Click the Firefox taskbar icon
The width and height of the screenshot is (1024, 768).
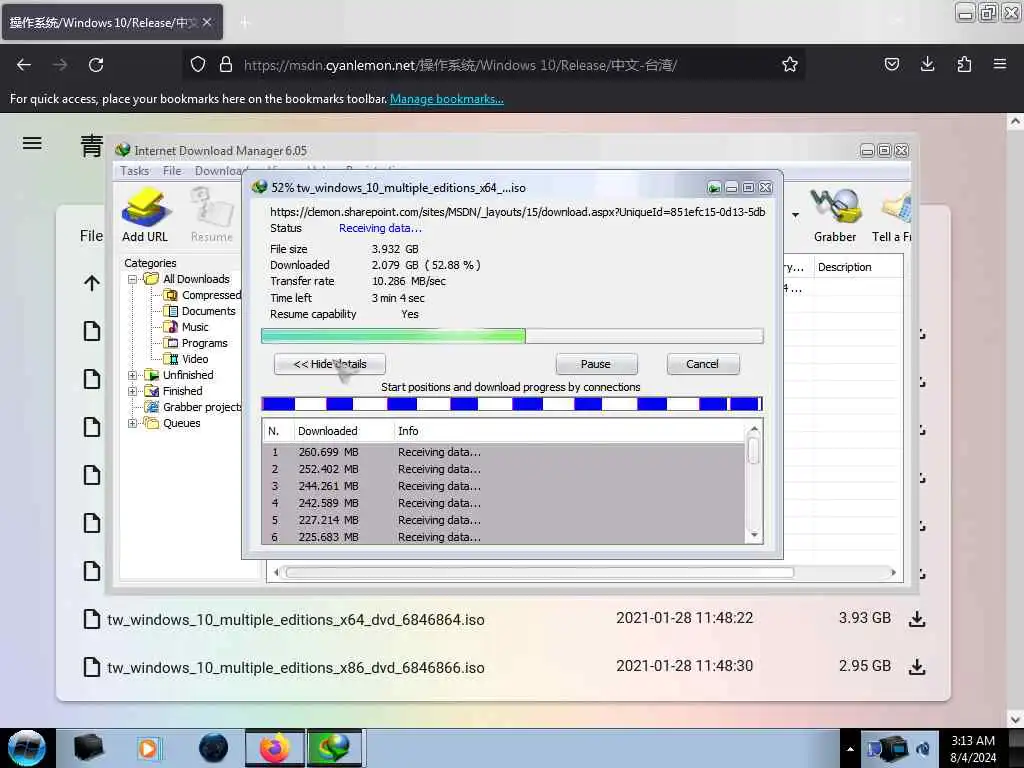coord(275,748)
